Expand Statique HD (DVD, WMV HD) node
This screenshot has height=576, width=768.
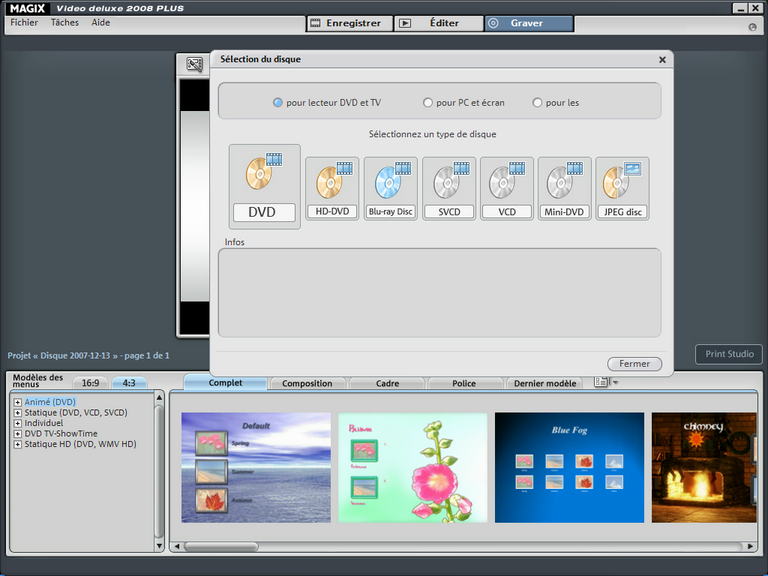point(18,445)
